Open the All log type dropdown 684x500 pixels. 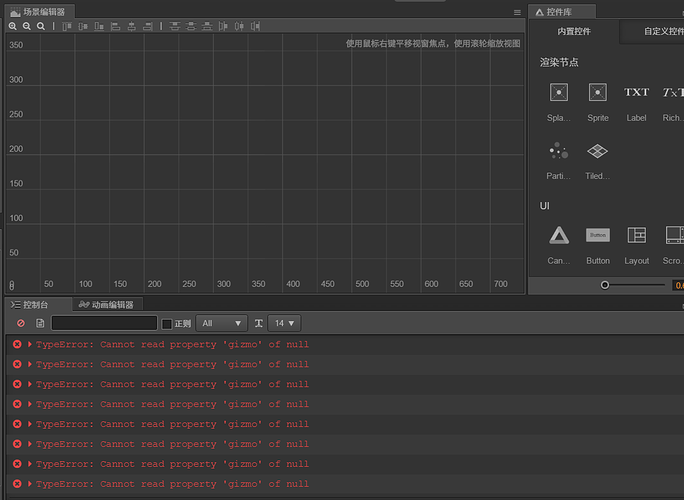coord(222,323)
